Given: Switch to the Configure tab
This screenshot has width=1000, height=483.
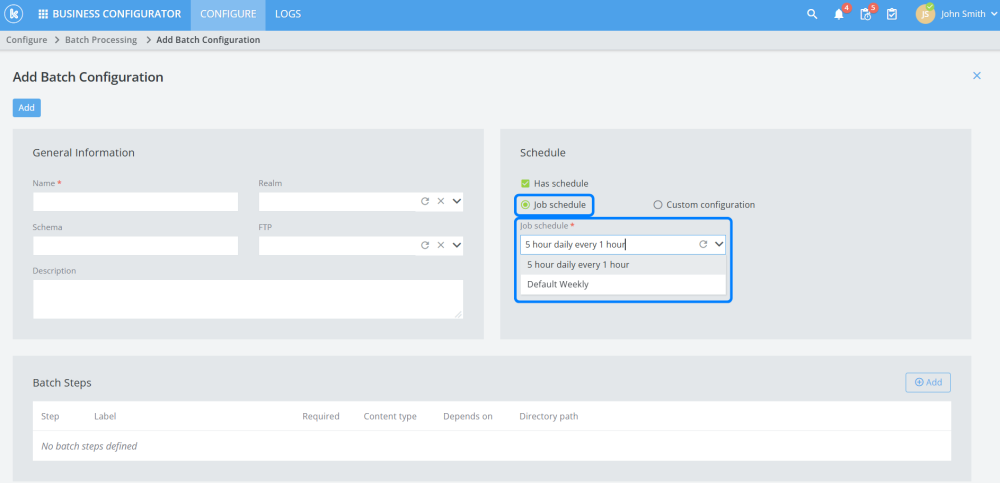Looking at the screenshot, I should click(228, 14).
